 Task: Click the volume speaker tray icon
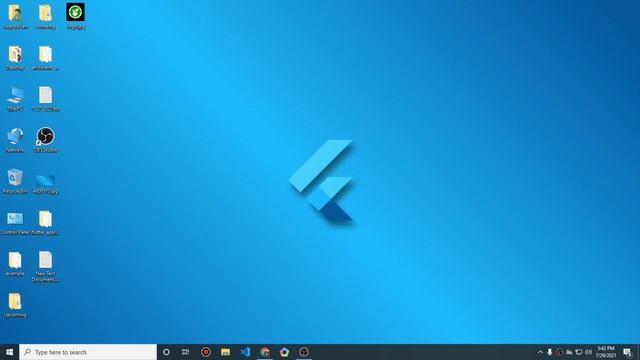click(x=588, y=352)
